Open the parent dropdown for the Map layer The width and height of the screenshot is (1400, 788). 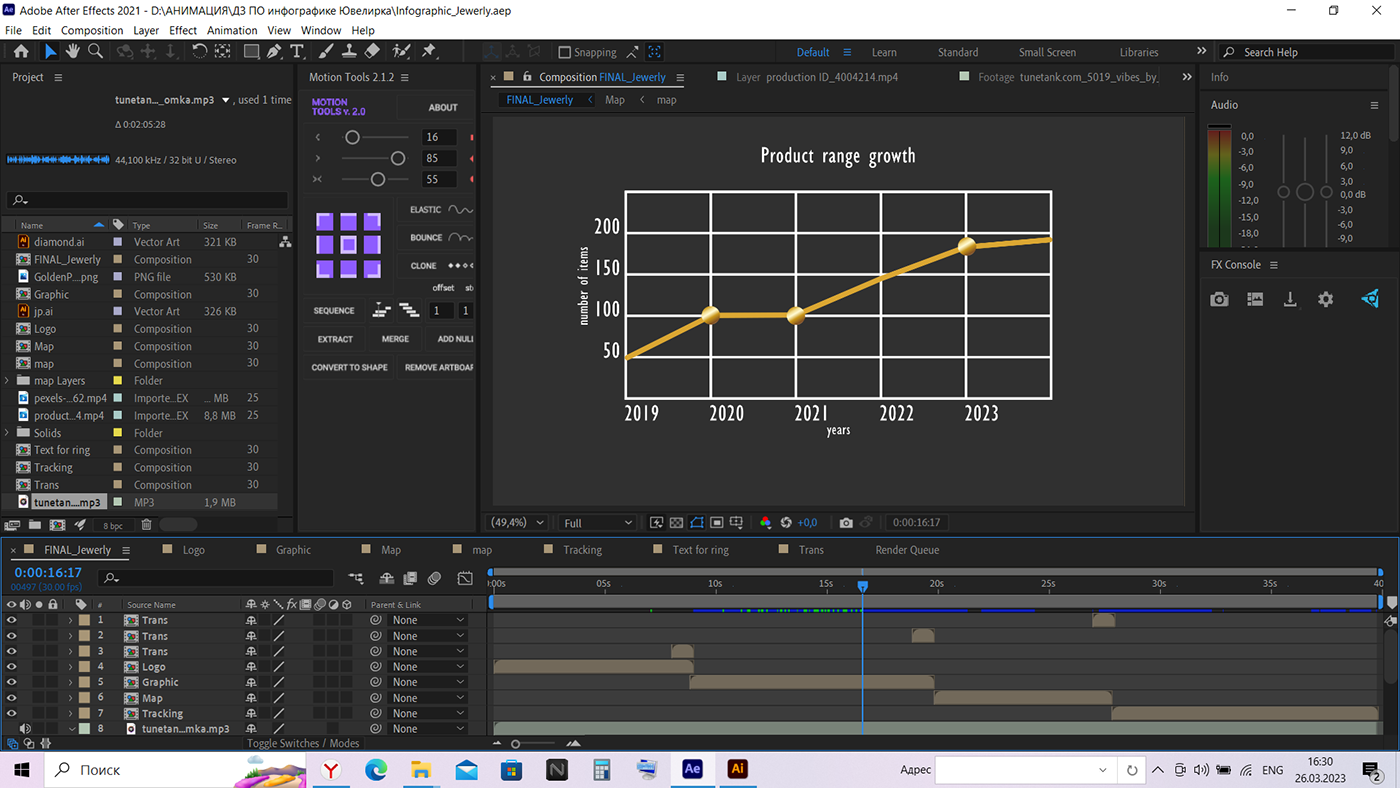[x=428, y=698]
